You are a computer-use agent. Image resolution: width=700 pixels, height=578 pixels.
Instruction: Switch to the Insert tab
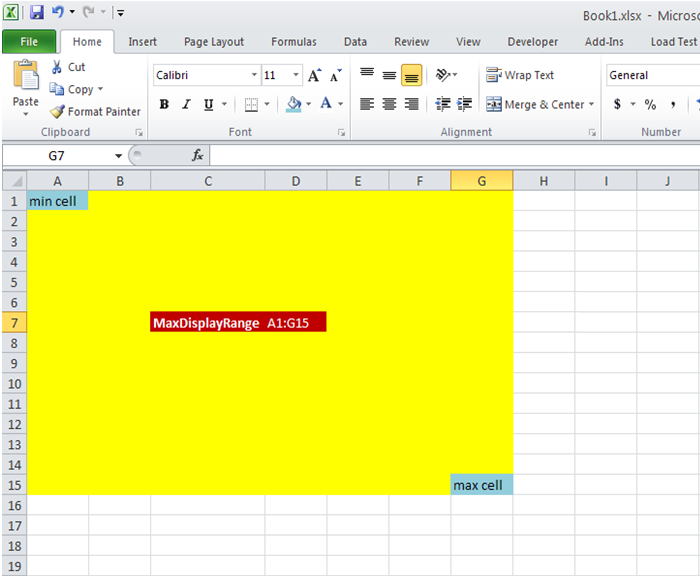(142, 42)
